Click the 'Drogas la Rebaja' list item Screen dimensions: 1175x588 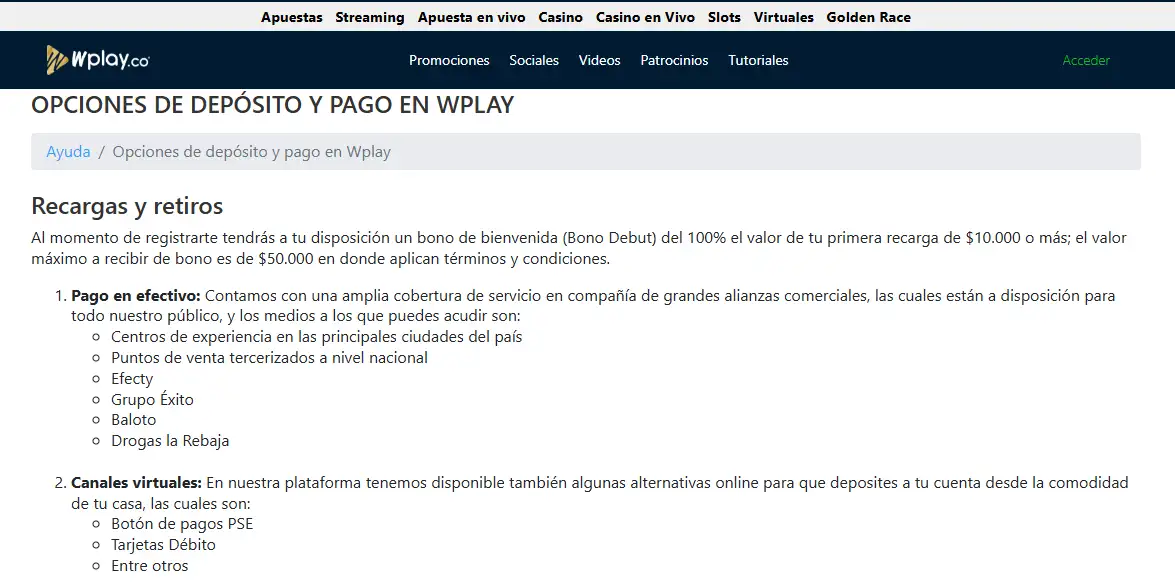coord(170,440)
